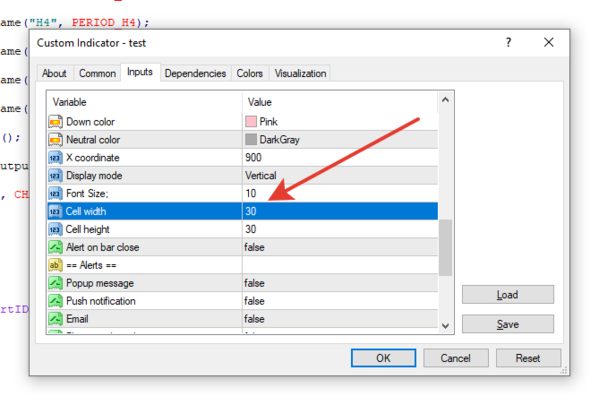Open the Visualization tab
The width and height of the screenshot is (599, 405).
[300, 73]
